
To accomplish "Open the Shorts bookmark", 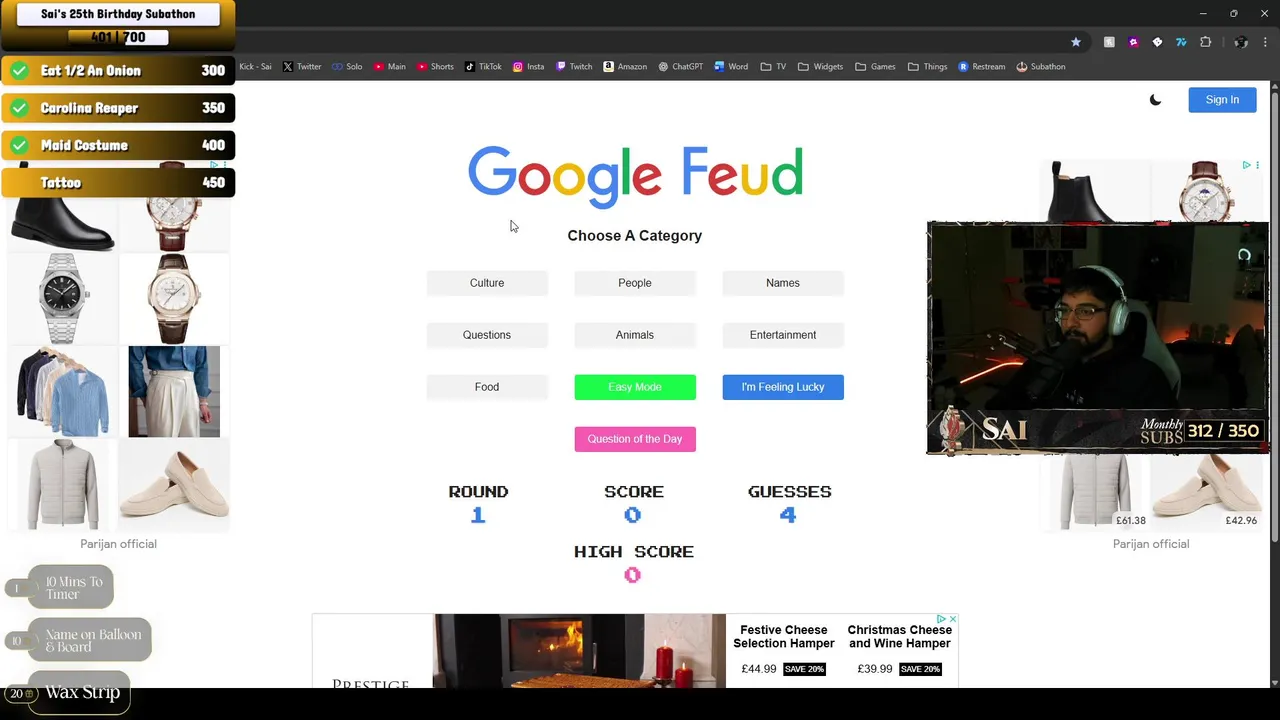I will click(x=434, y=67).
